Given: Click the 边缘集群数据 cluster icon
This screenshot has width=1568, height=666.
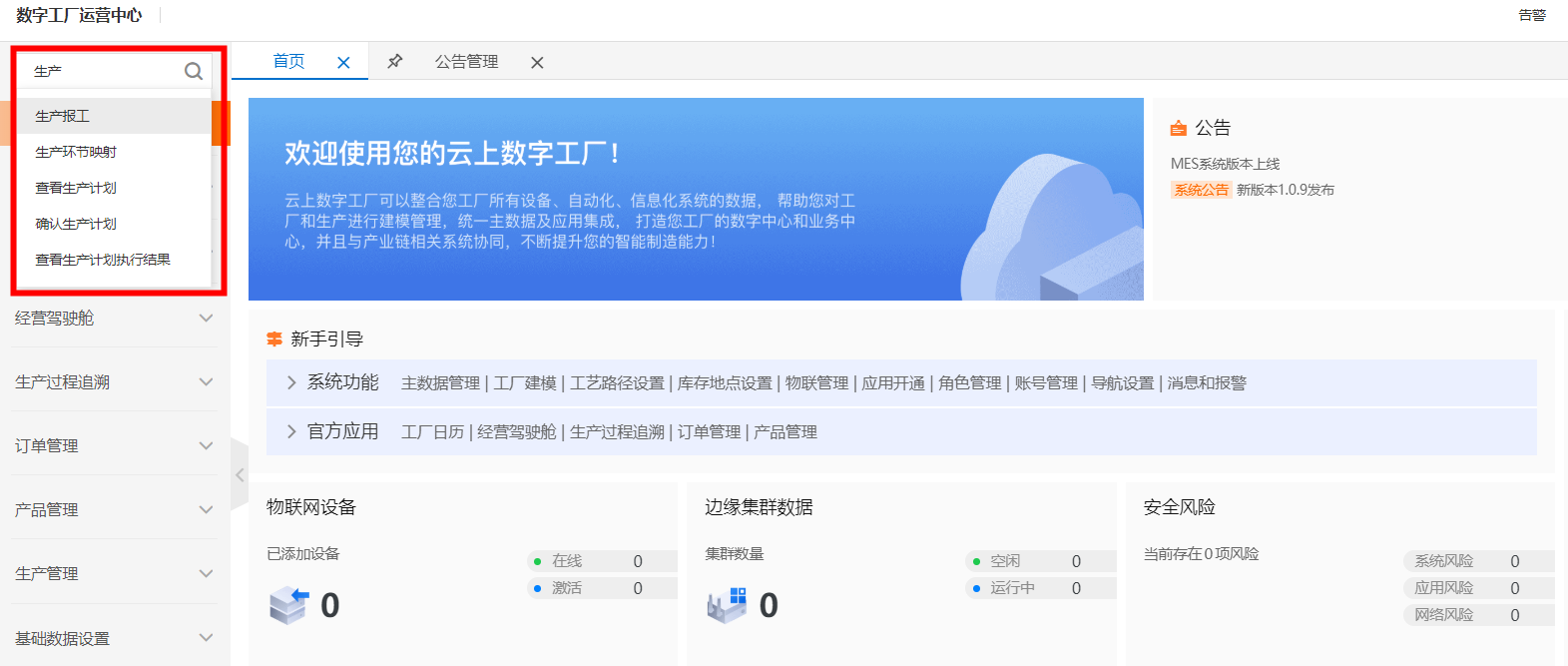Looking at the screenshot, I should (x=728, y=605).
